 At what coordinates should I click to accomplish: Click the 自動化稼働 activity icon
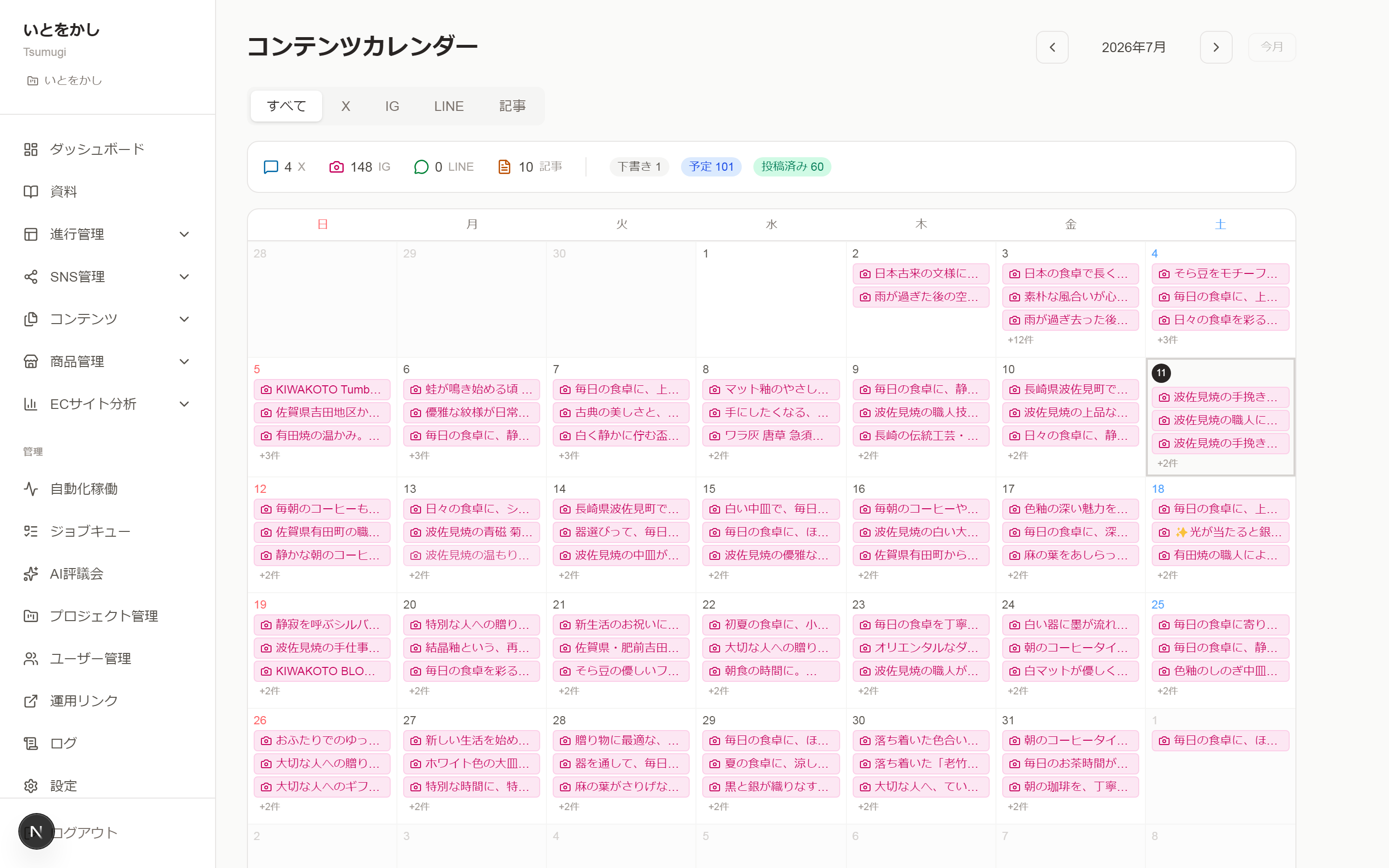[x=30, y=488]
